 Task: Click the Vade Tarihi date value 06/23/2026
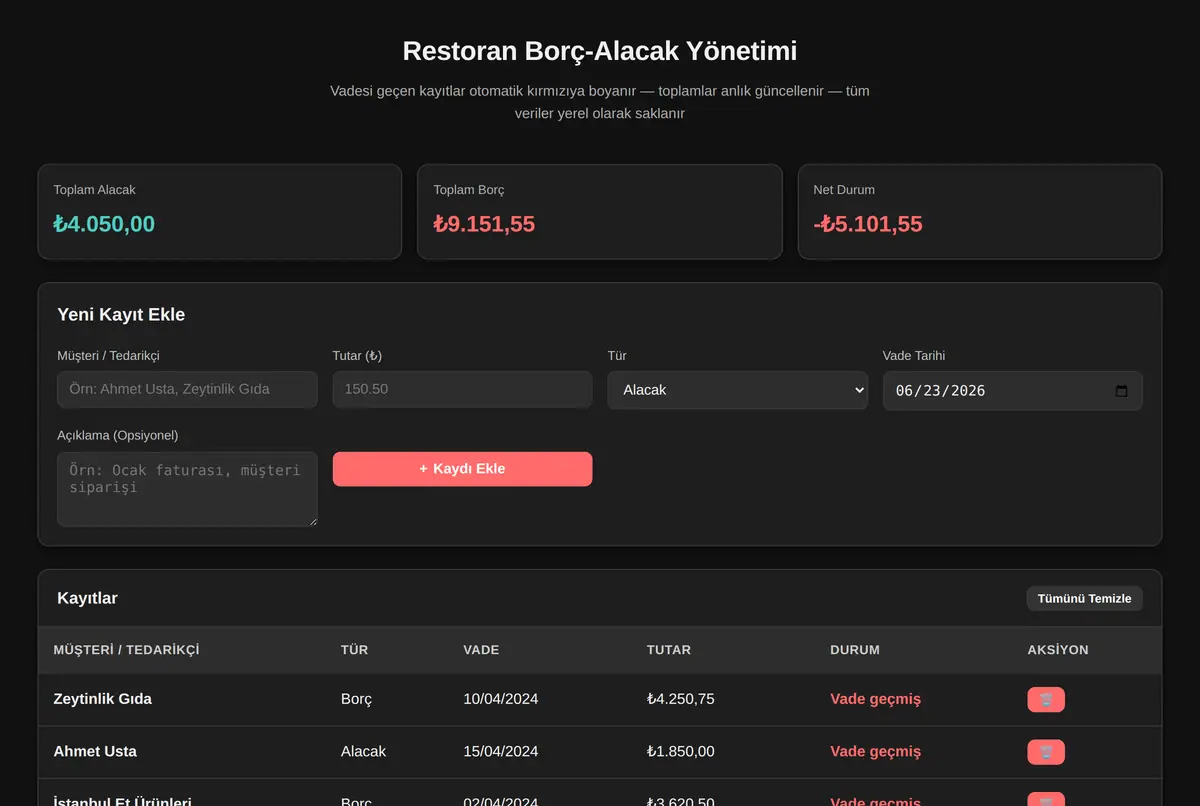(940, 390)
